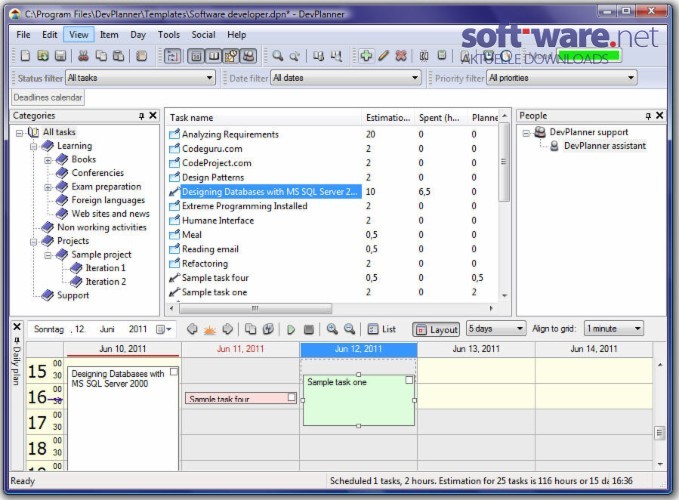
Task: Open the date picker calendar dropdown
Action: (x=164, y=329)
